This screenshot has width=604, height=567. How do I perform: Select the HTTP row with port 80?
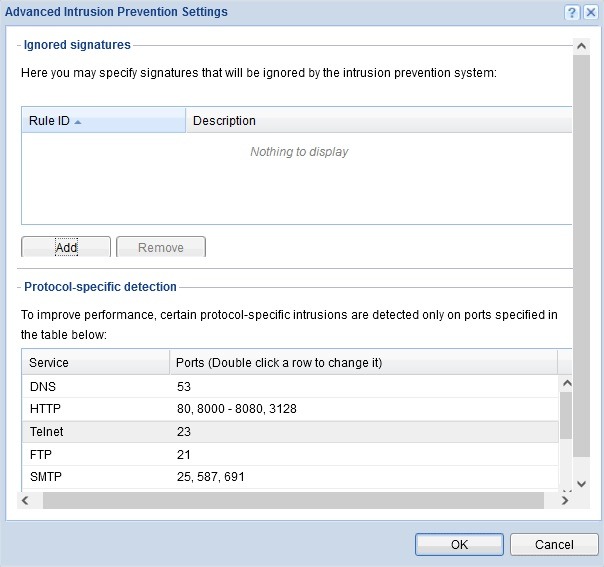coord(289,409)
